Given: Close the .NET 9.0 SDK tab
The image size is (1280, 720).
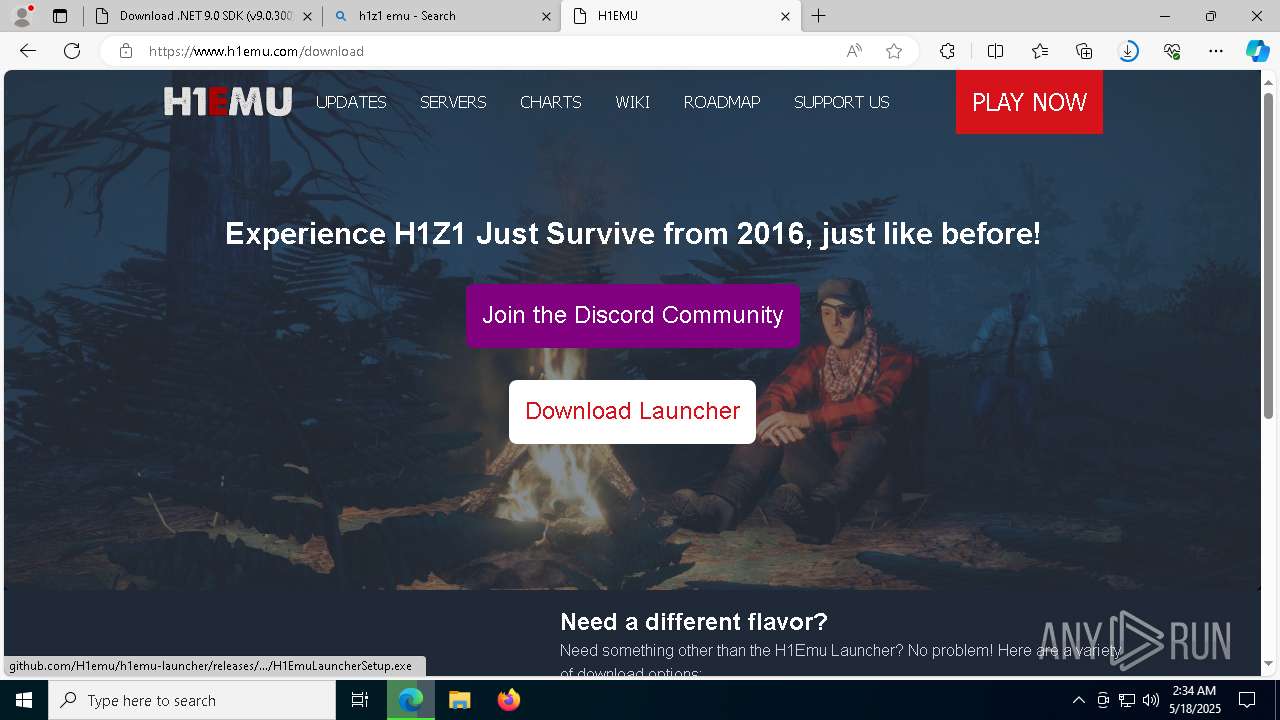Looking at the screenshot, I should pyautogui.click(x=307, y=16).
